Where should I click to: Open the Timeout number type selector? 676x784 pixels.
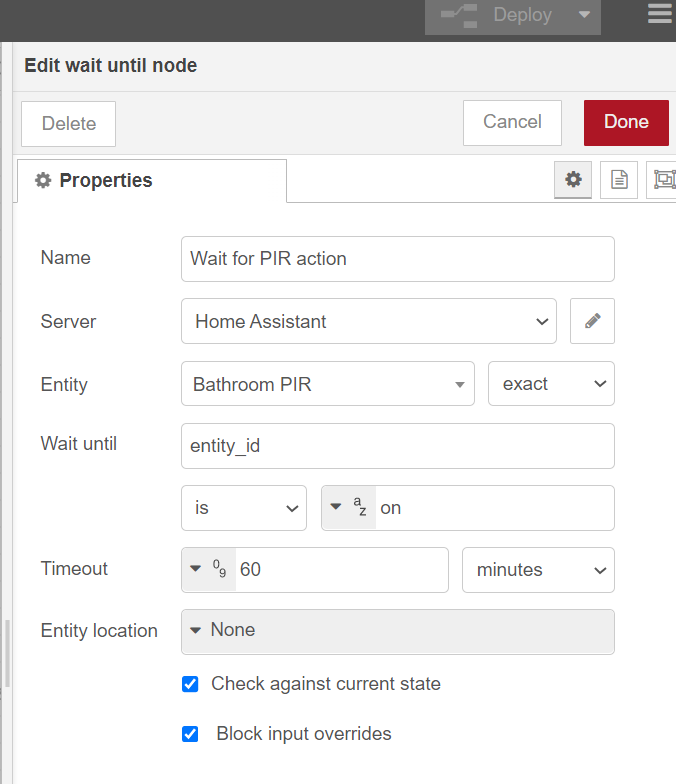click(x=208, y=569)
